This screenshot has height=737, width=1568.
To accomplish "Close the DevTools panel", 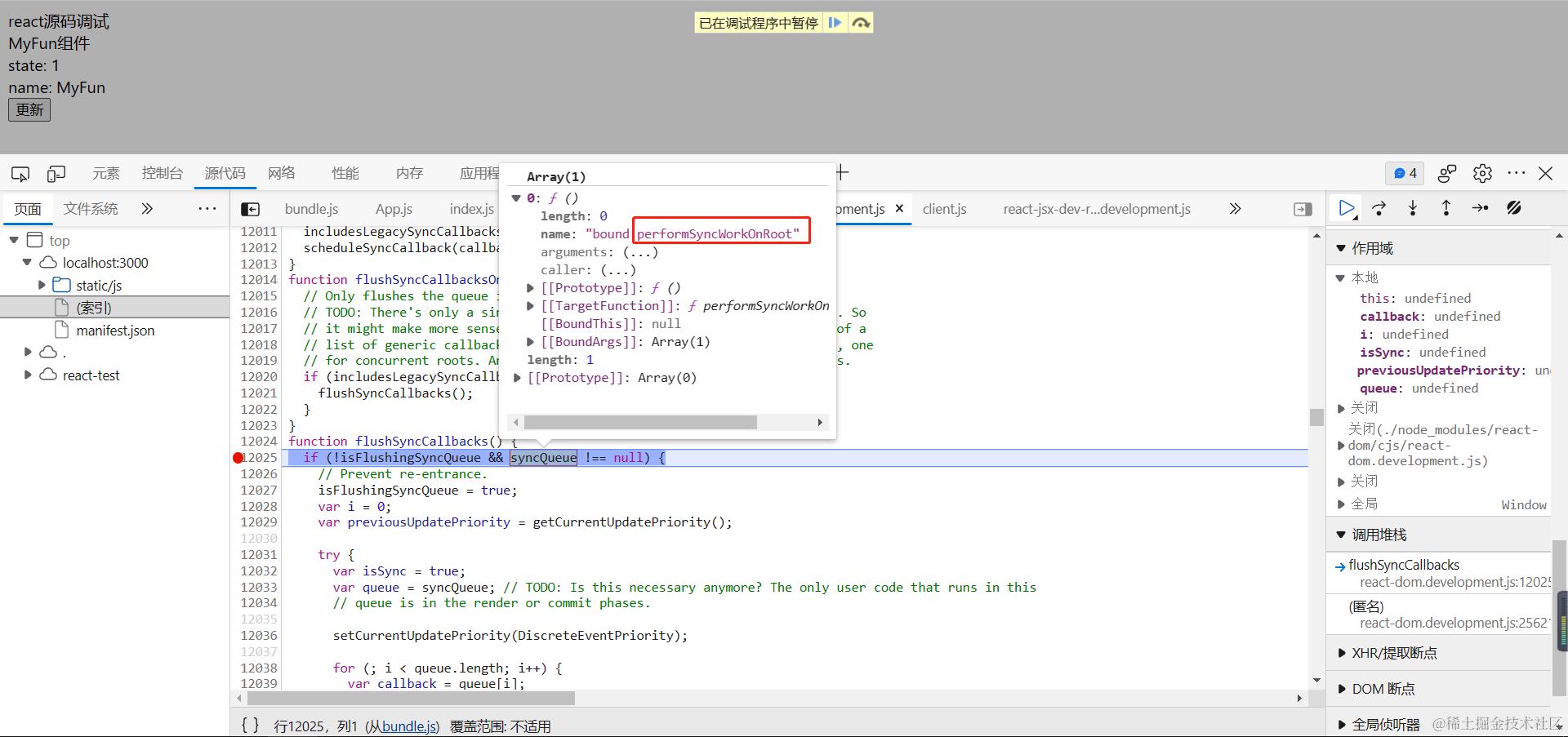I will [x=1546, y=173].
